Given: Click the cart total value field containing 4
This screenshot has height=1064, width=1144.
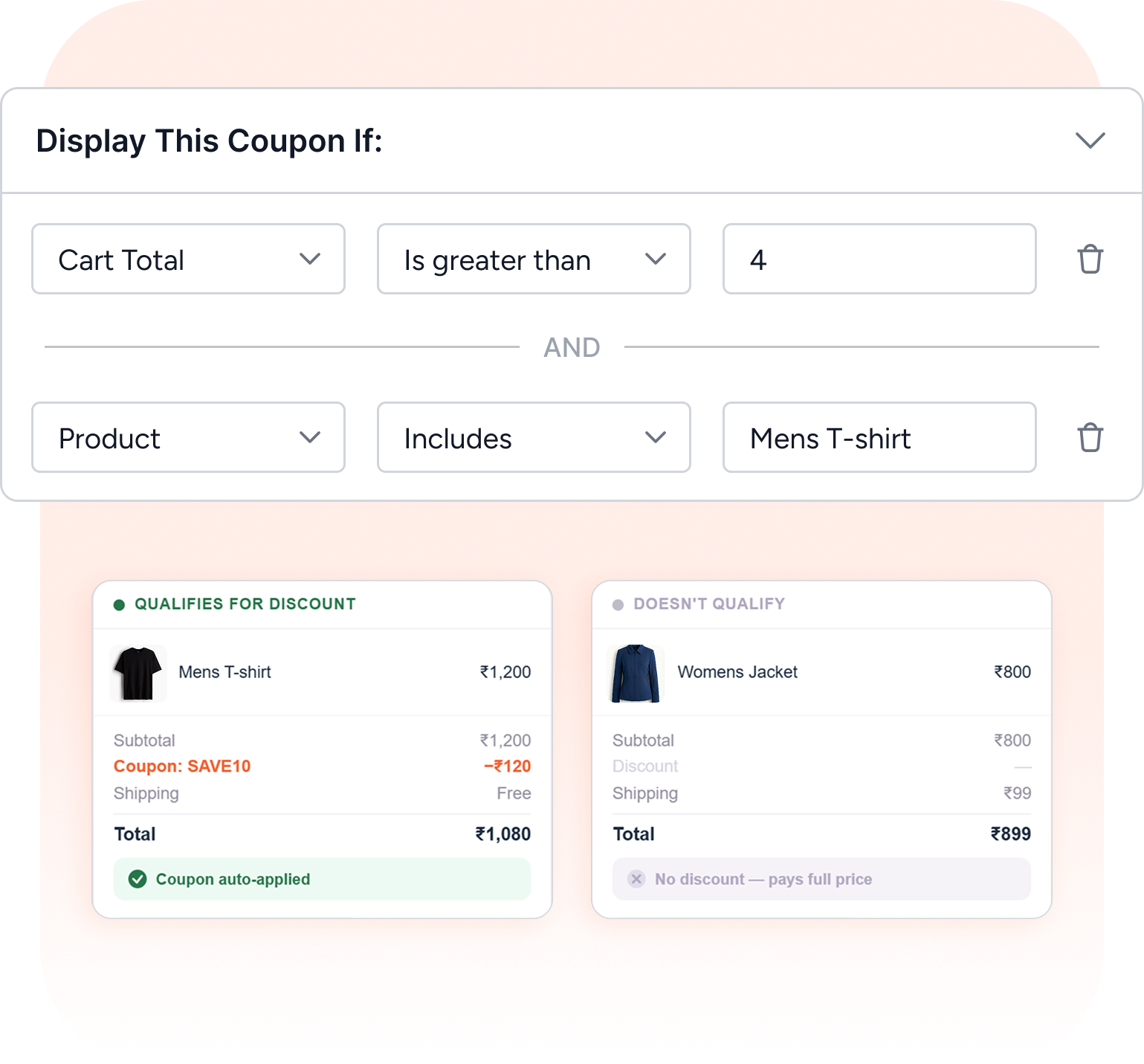Looking at the screenshot, I should click(x=879, y=259).
